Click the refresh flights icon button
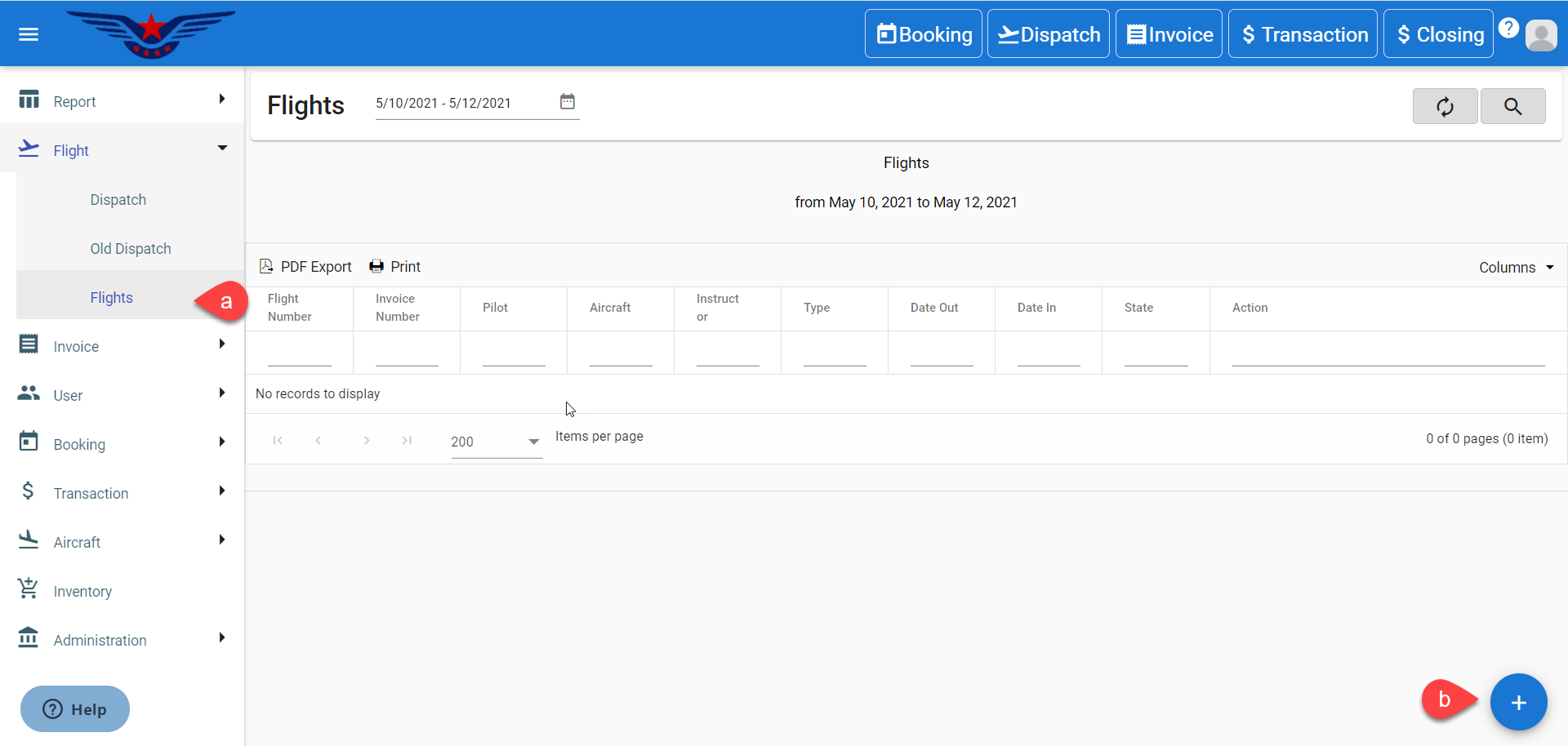The width and height of the screenshot is (1568, 746). pyautogui.click(x=1445, y=106)
